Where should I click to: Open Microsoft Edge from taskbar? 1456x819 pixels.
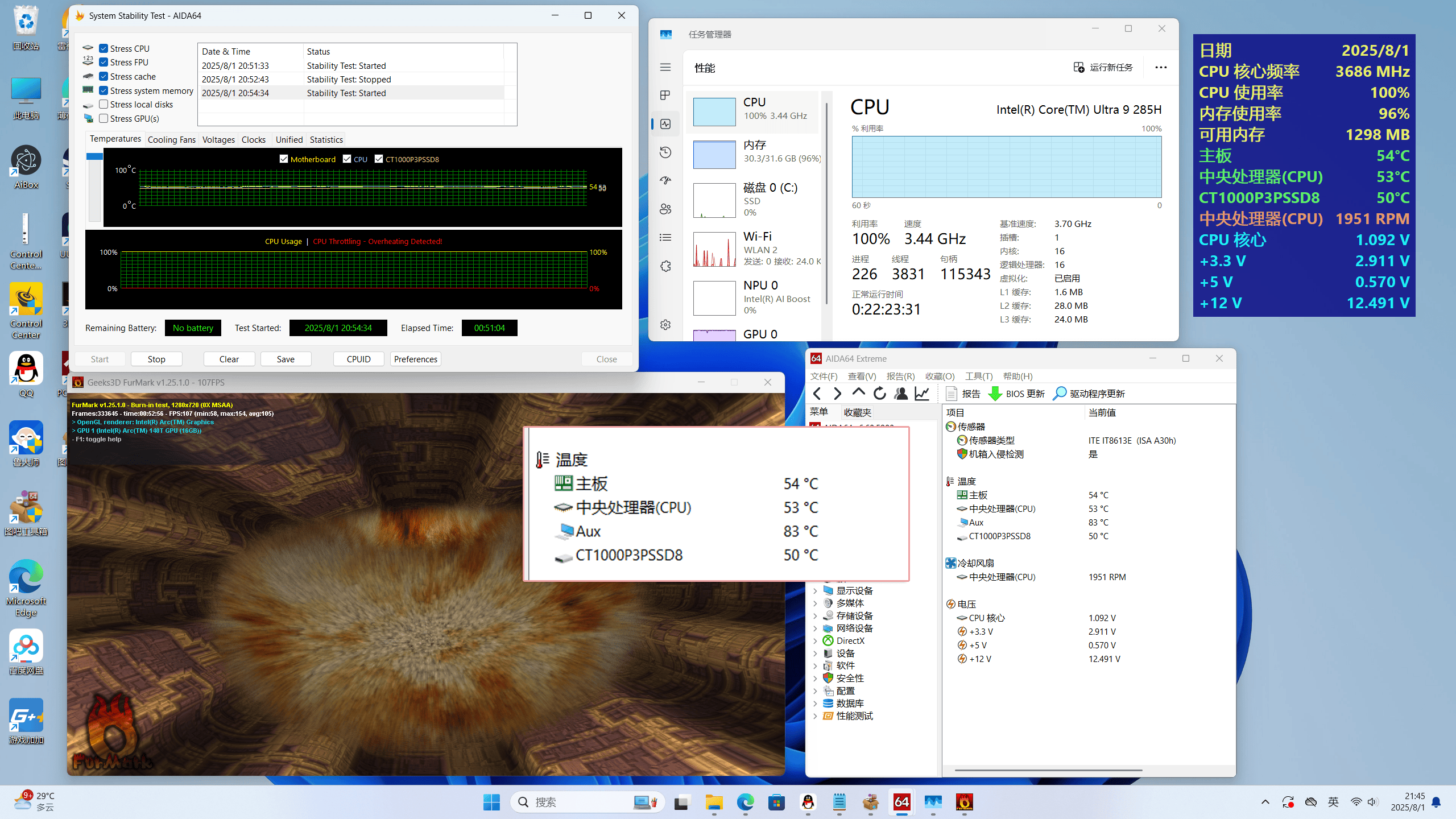746,802
